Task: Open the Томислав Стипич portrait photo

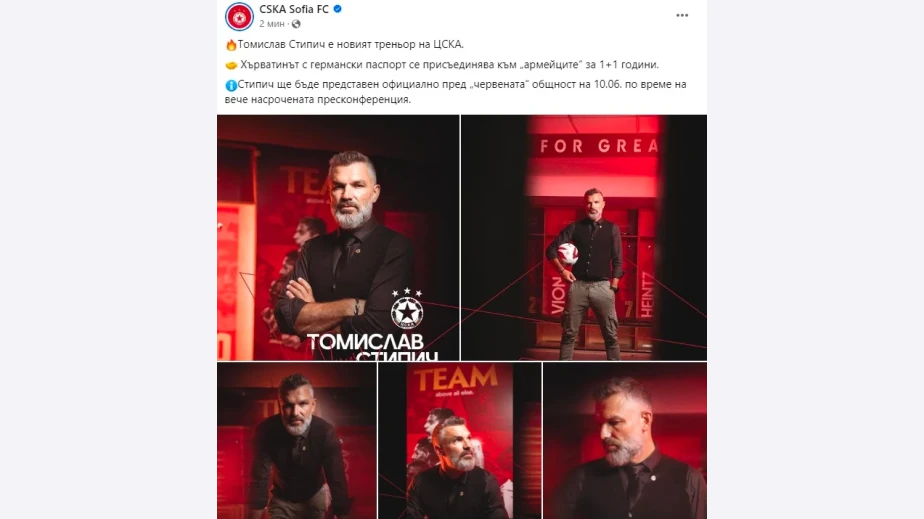Action: point(338,237)
